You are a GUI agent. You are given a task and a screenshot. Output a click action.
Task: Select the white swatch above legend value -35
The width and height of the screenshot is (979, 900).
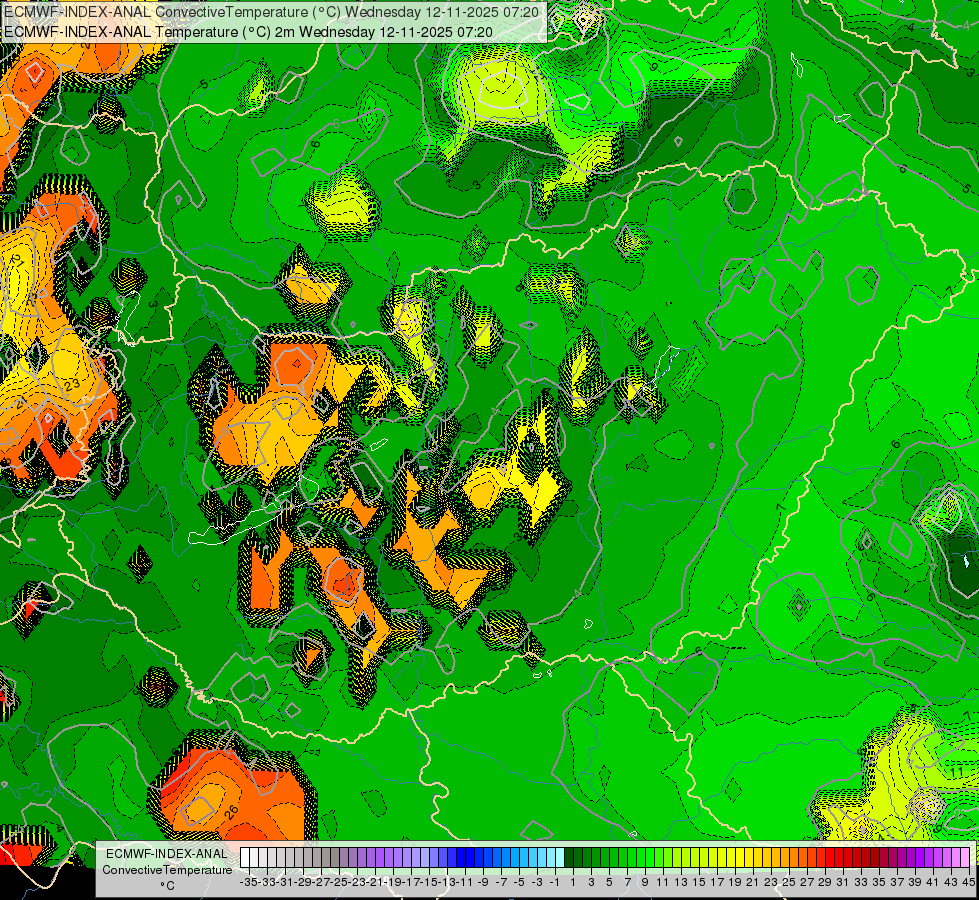[245, 857]
